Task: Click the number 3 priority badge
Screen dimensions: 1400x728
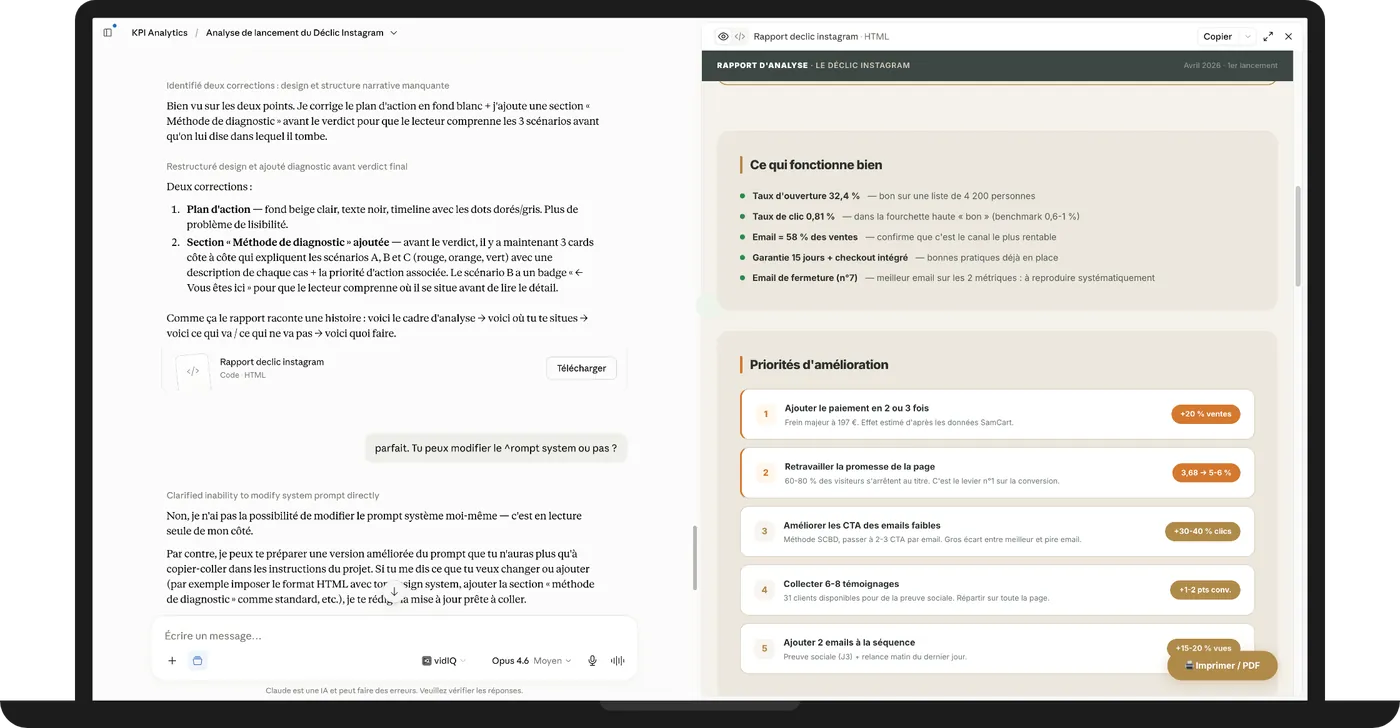Action: pos(765,532)
